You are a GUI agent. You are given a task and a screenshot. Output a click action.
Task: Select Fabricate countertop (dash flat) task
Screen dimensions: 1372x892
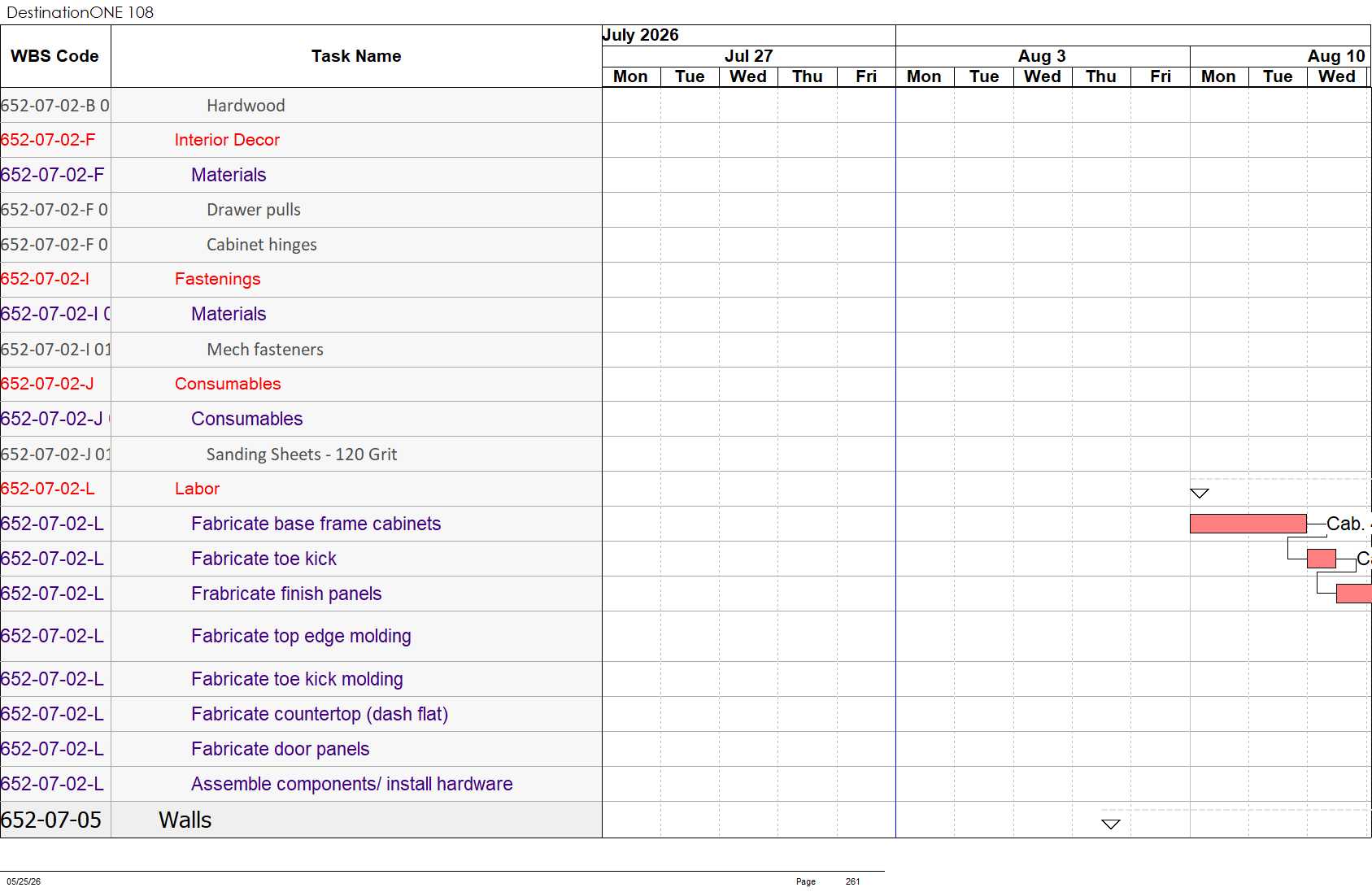(x=320, y=714)
